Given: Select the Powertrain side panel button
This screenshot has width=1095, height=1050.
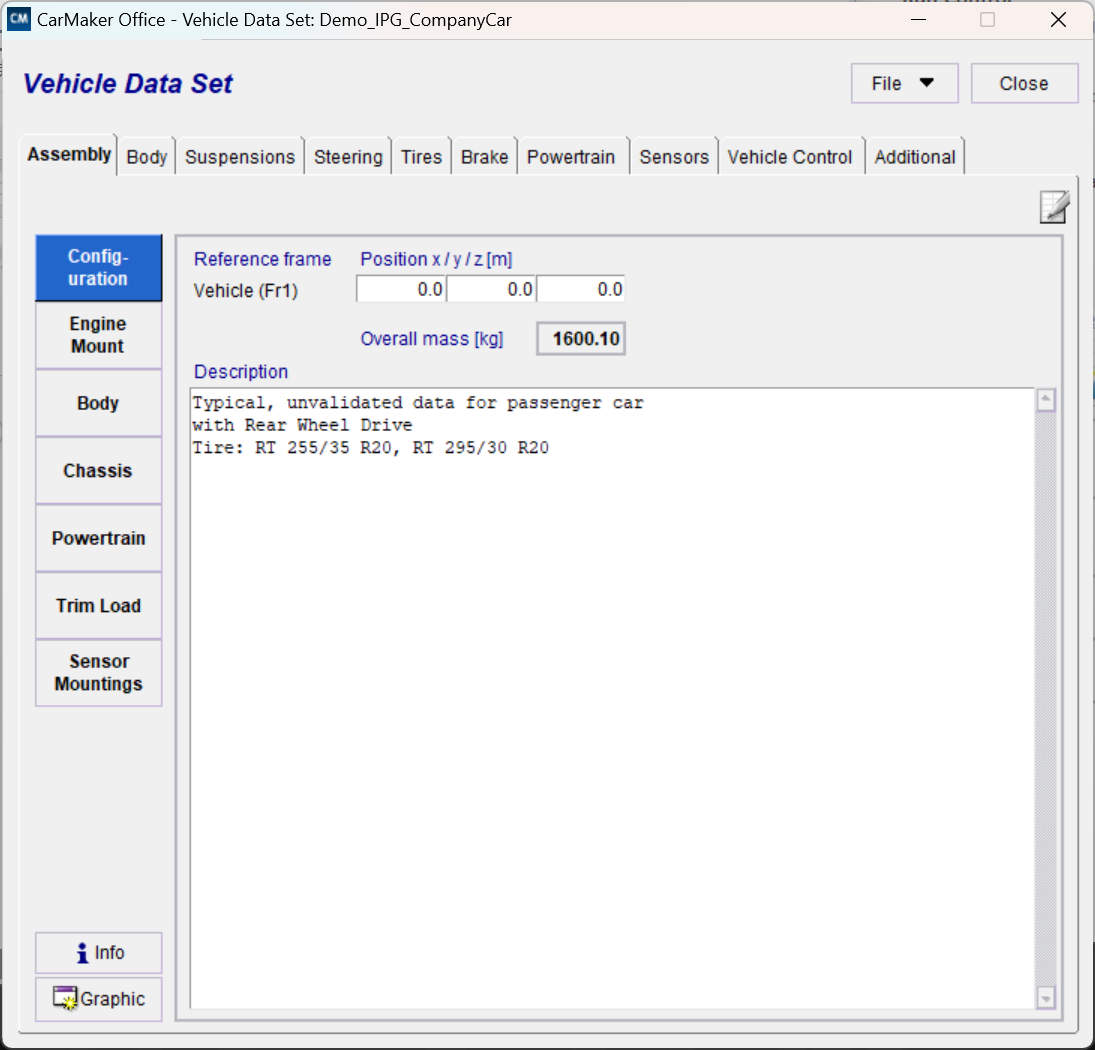Looking at the screenshot, I should pos(98,538).
